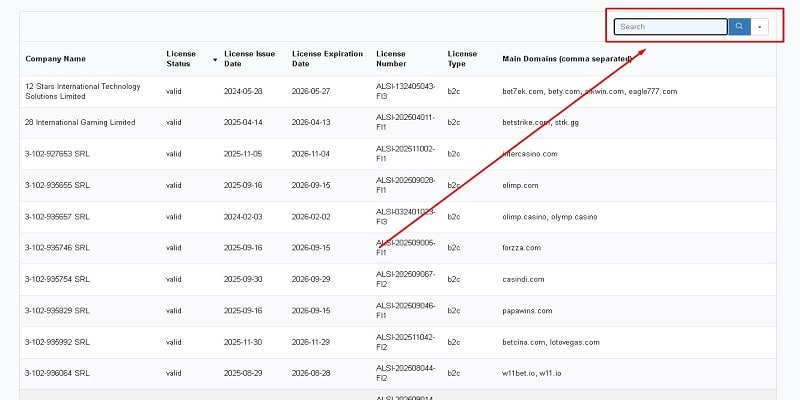The height and width of the screenshot is (400, 800).
Task: Click issue date 2024-05-28
Action: point(243,91)
